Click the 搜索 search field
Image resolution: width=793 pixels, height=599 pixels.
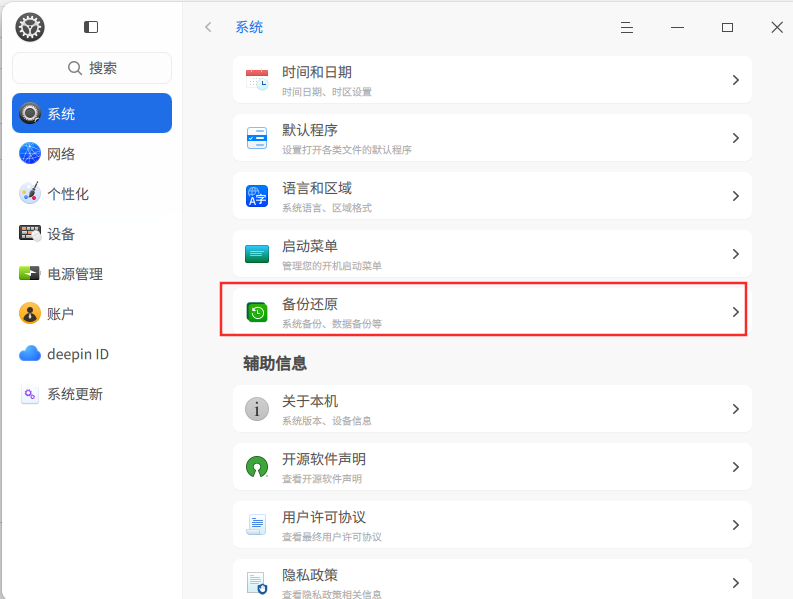tap(92, 68)
